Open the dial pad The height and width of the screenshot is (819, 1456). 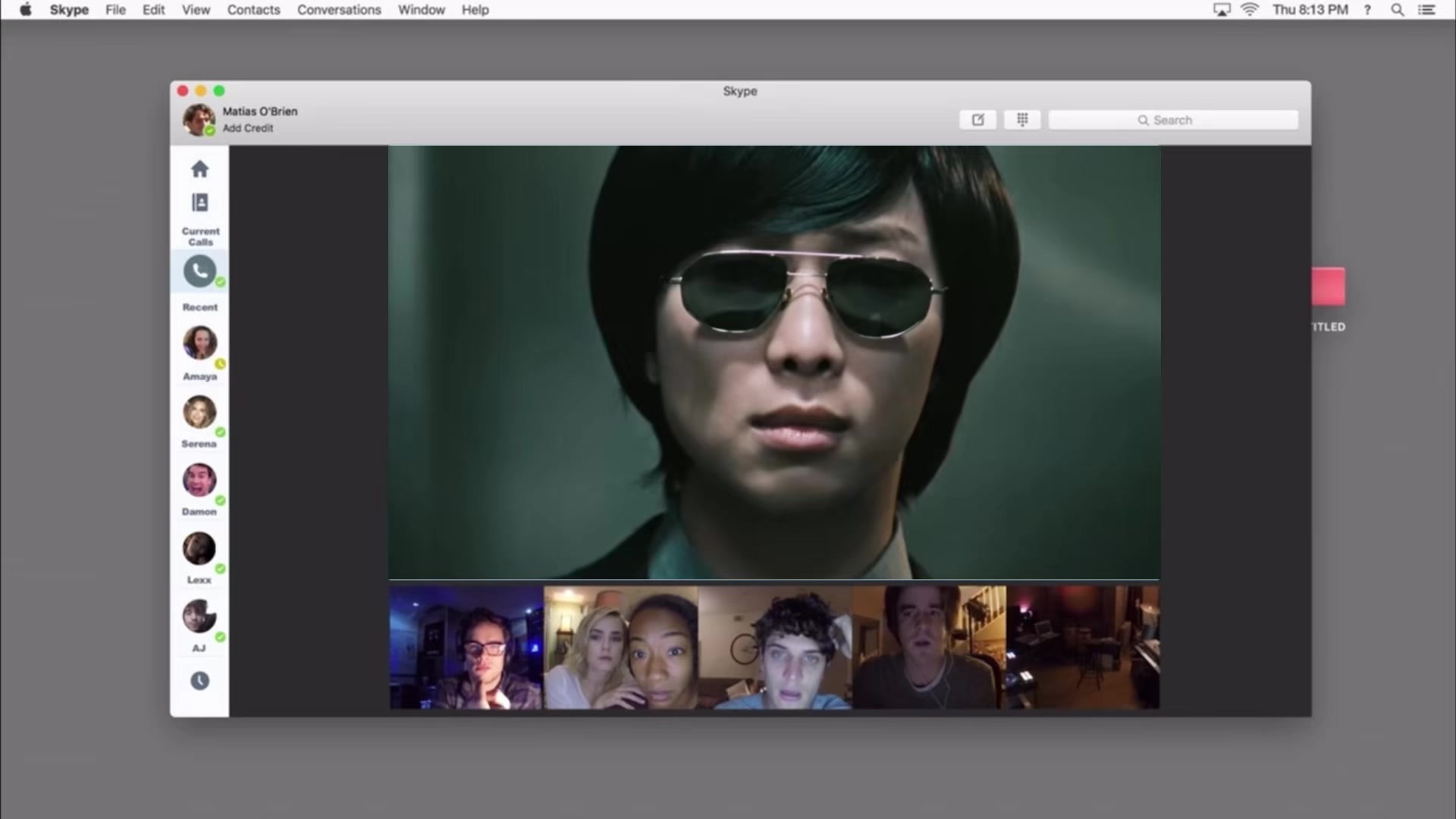click(x=1022, y=120)
